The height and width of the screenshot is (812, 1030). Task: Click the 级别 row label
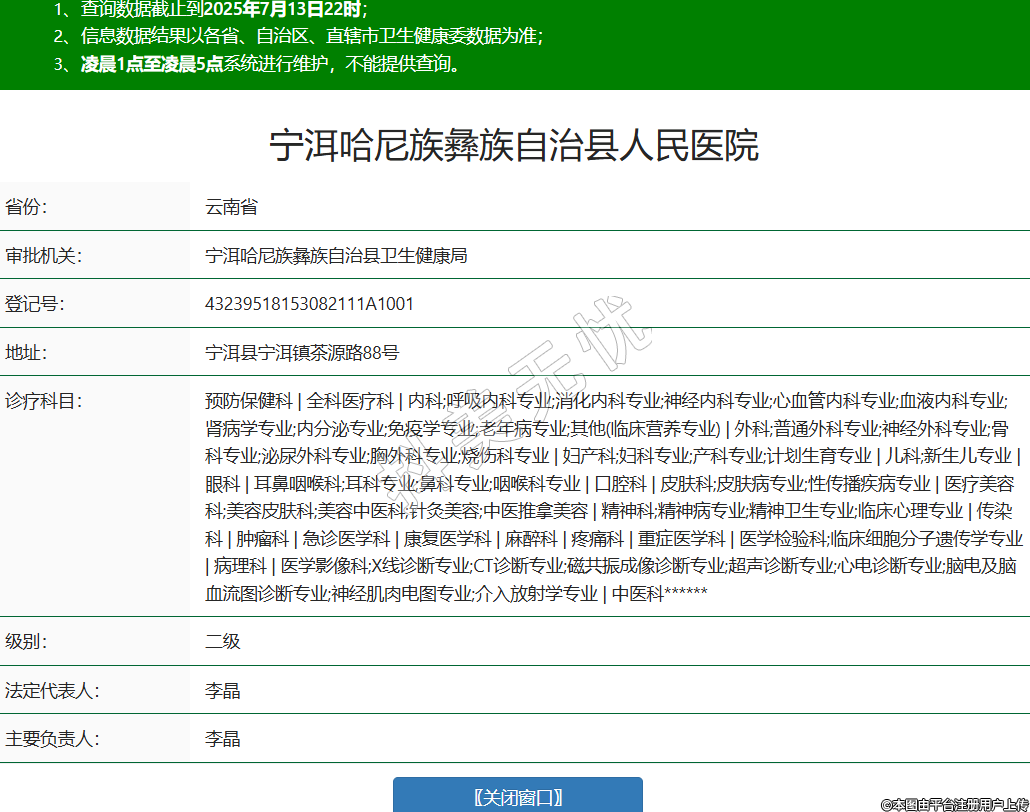point(27,641)
